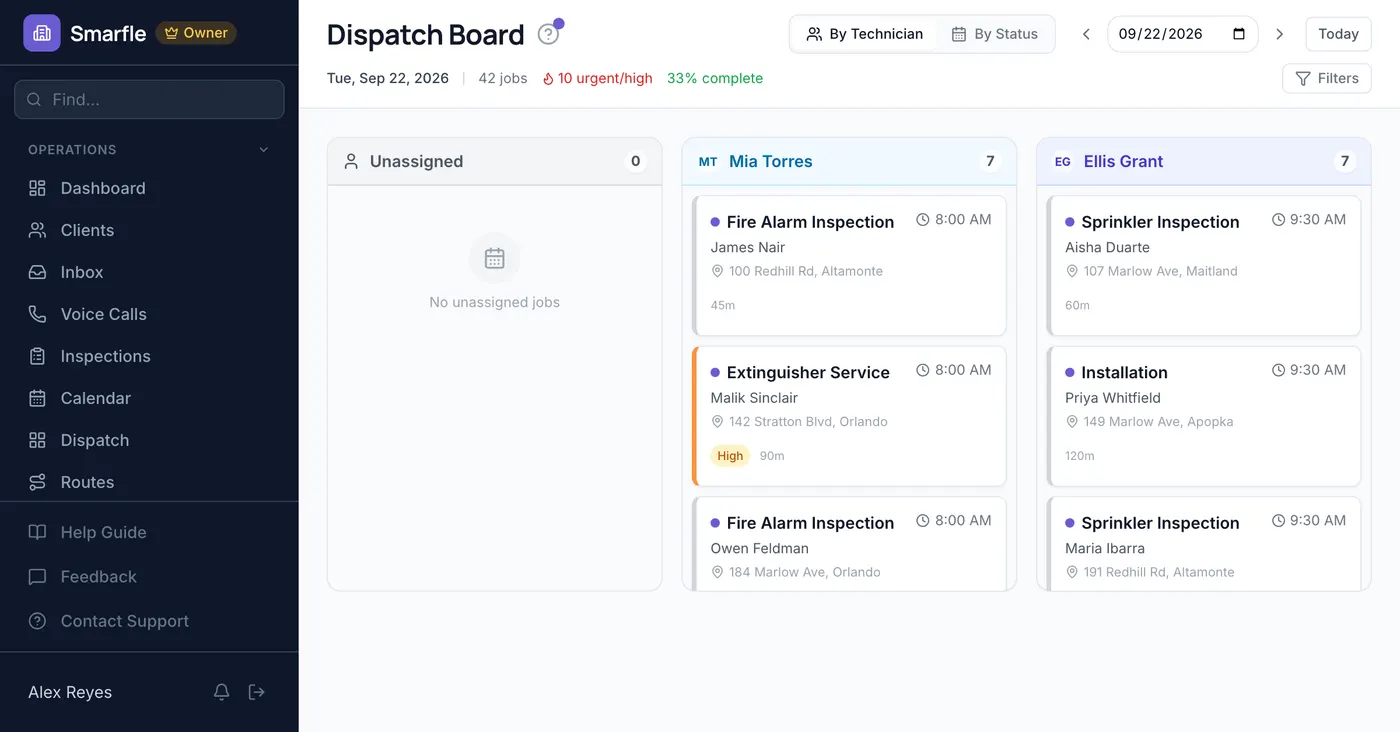
Task: Click Ellis Grant column header name
Action: (x=1123, y=161)
